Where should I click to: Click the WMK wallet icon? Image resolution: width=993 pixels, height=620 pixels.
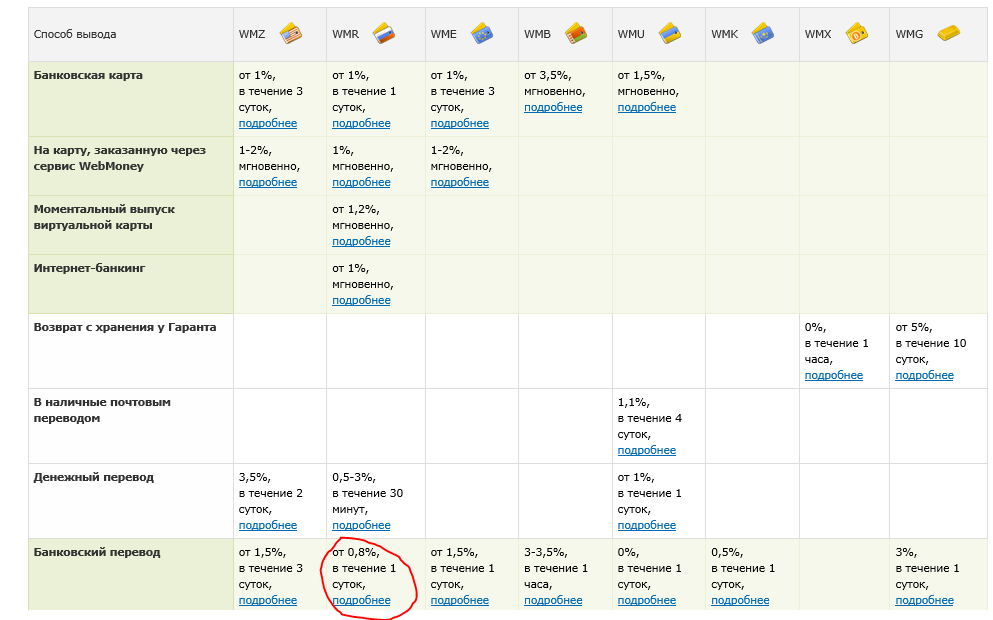coord(763,33)
